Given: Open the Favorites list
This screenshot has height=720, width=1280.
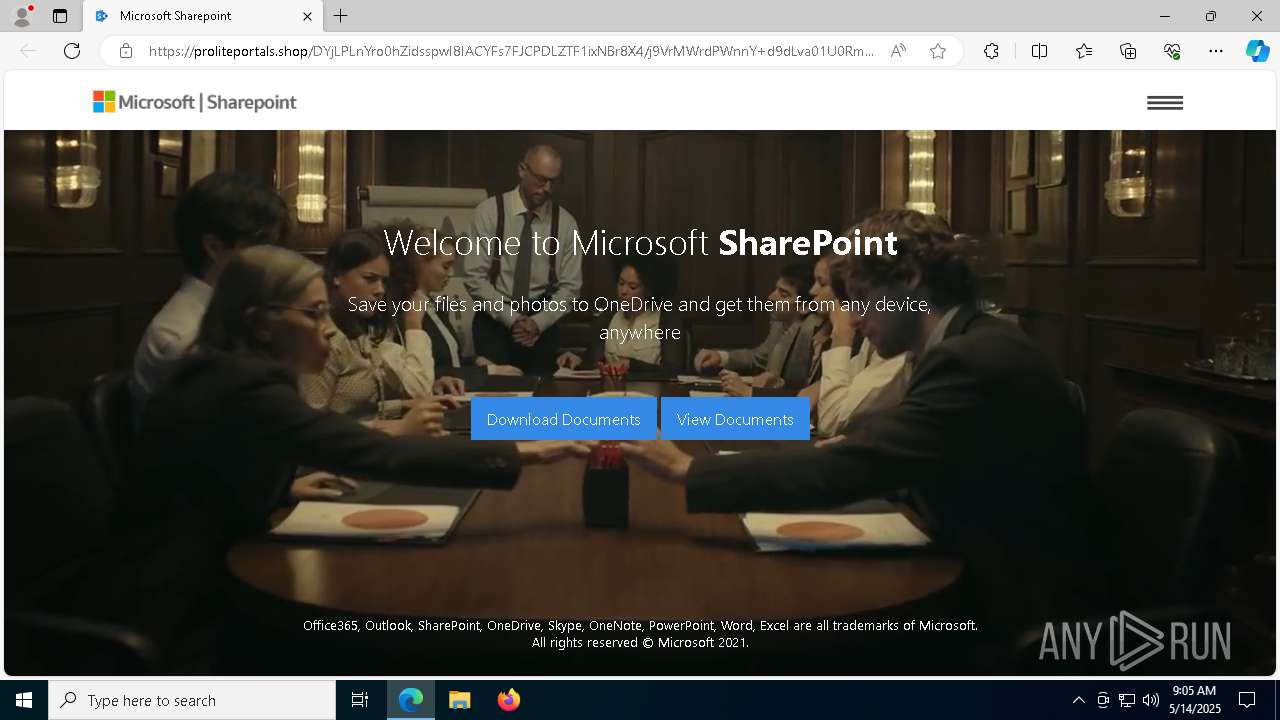Looking at the screenshot, I should [1084, 51].
